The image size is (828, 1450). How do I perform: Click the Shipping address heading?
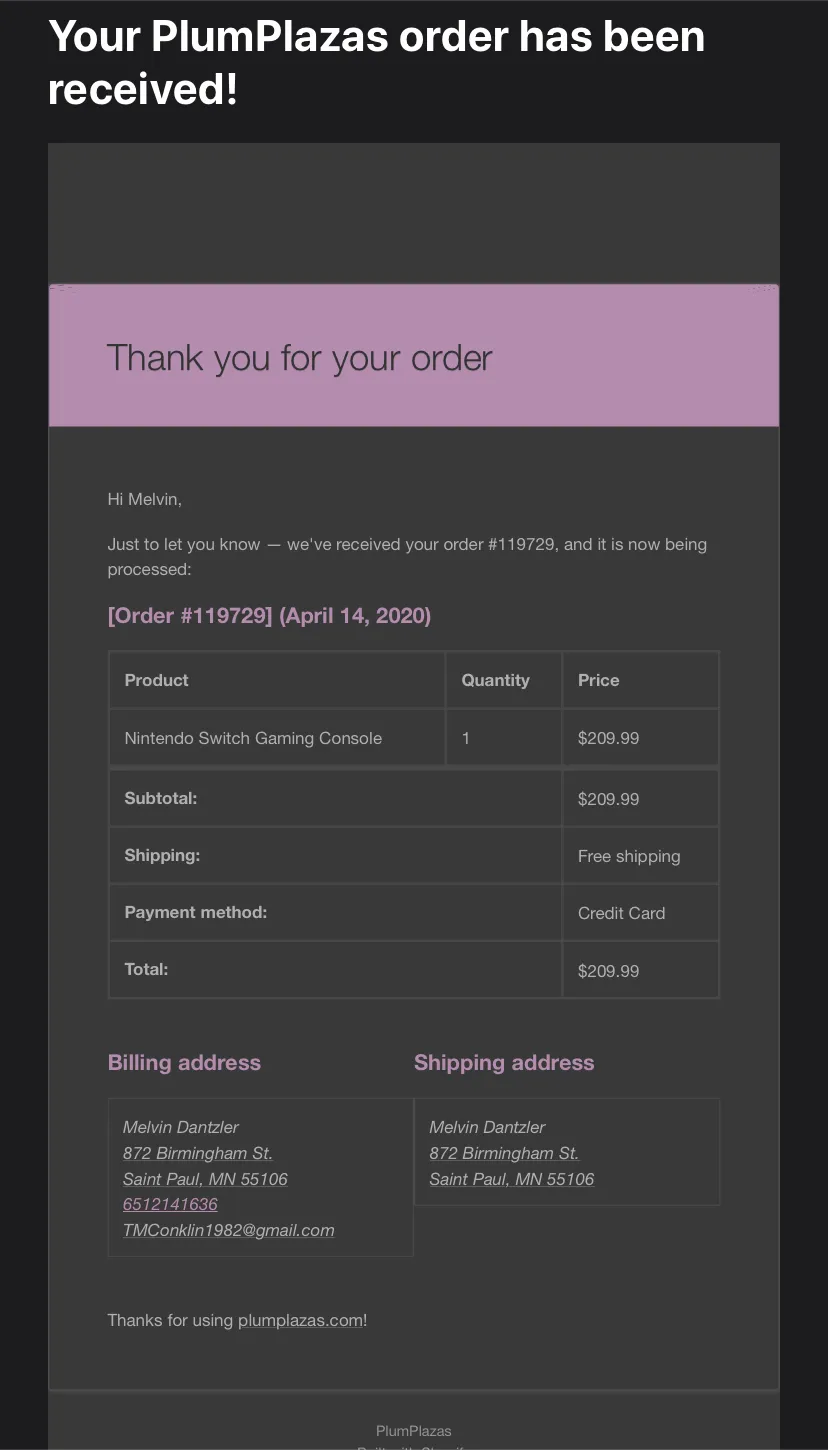pyautogui.click(x=504, y=1063)
